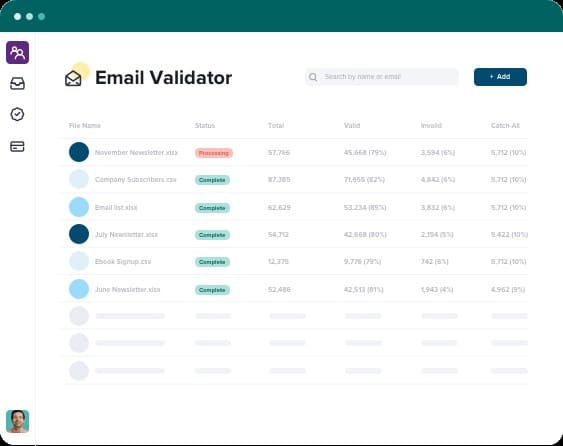The width and height of the screenshot is (563, 446).
Task: Select total value 62,629
Action: pyautogui.click(x=279, y=208)
